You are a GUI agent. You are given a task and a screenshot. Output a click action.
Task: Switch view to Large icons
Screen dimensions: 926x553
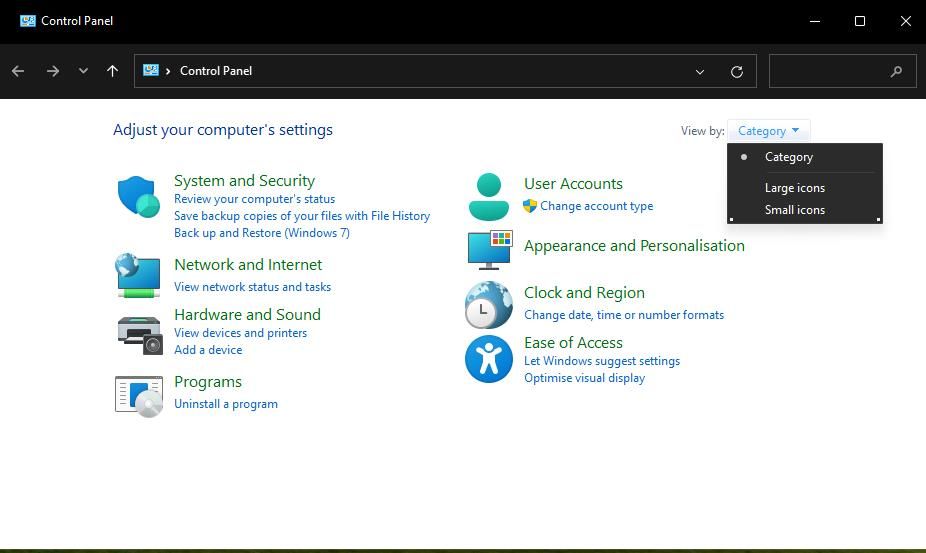[x=795, y=188]
